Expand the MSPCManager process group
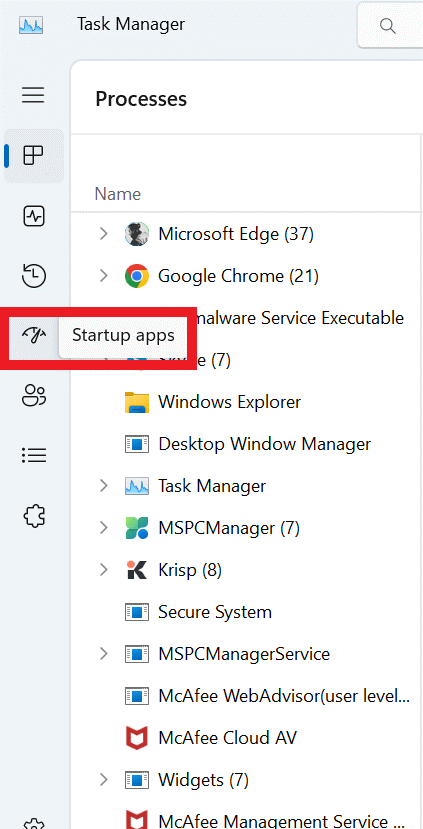Image resolution: width=423 pixels, height=829 pixels. [104, 528]
